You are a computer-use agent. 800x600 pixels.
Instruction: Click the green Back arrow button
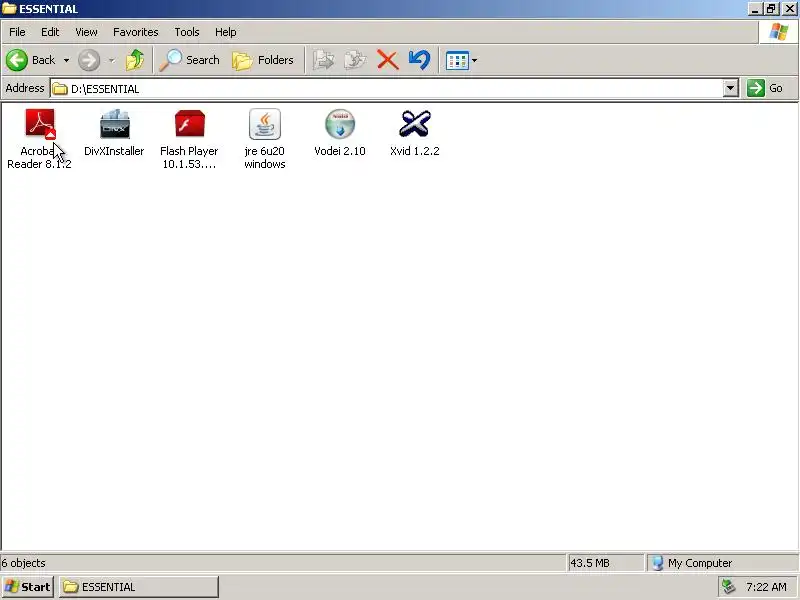17,60
